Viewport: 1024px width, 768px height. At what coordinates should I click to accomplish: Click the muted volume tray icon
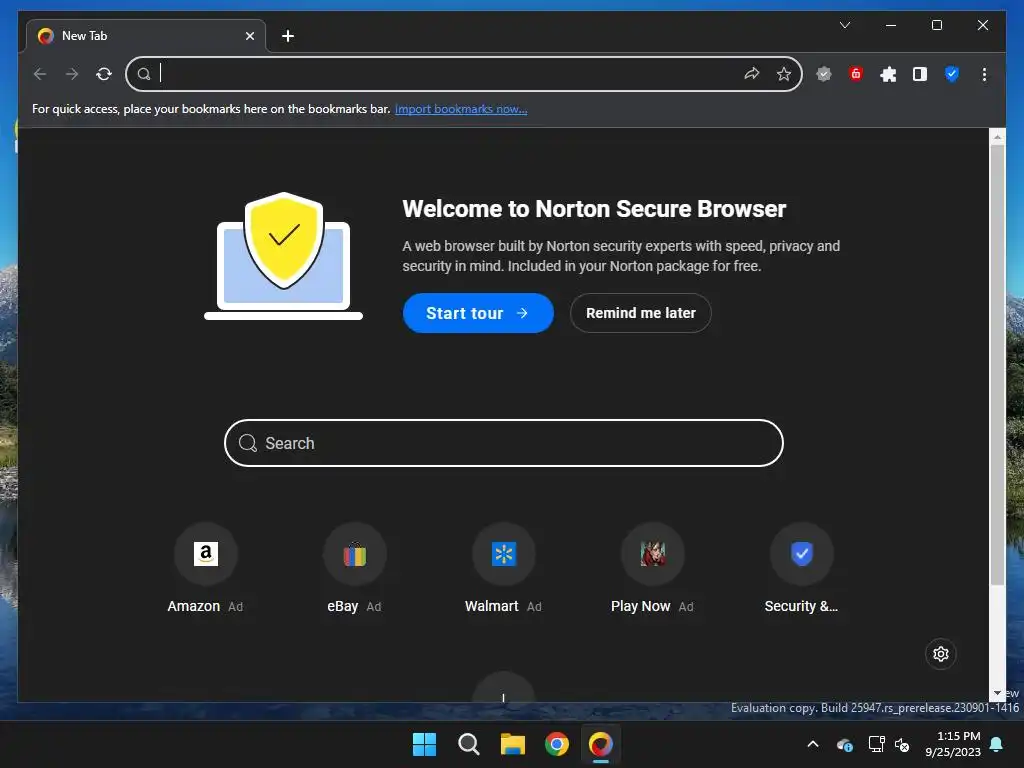[x=902, y=744]
